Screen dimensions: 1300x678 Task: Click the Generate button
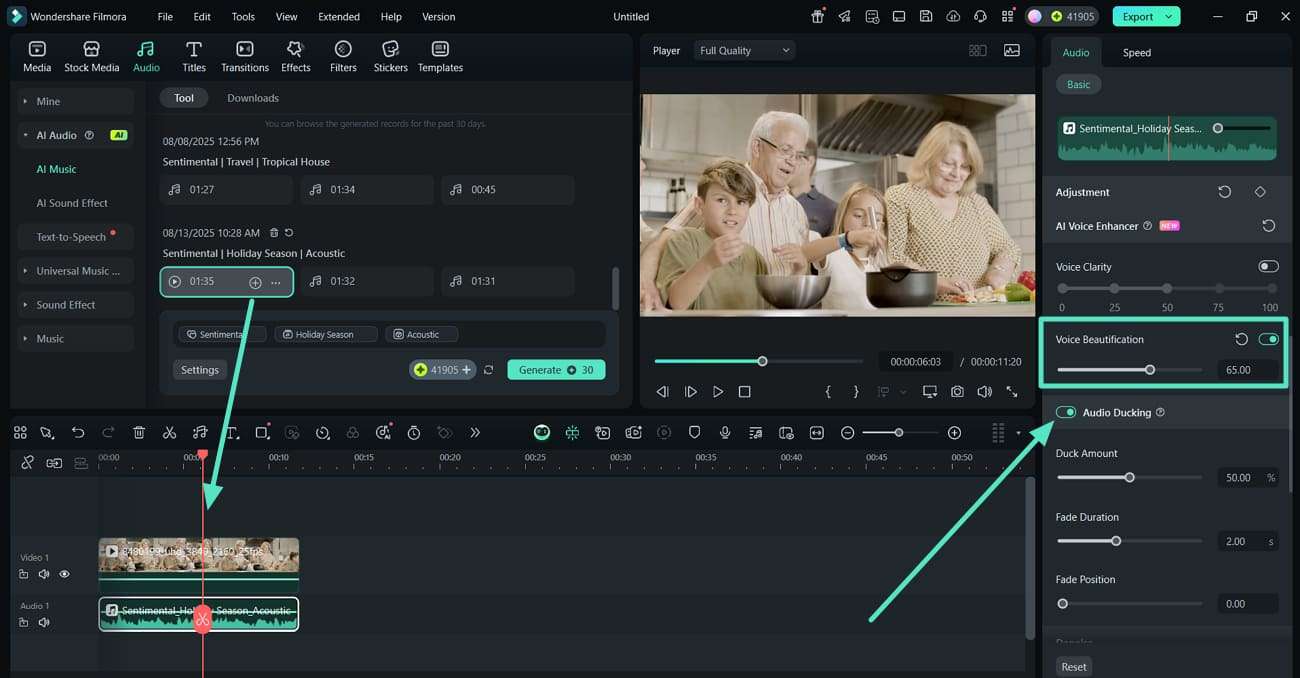pyautogui.click(x=556, y=370)
